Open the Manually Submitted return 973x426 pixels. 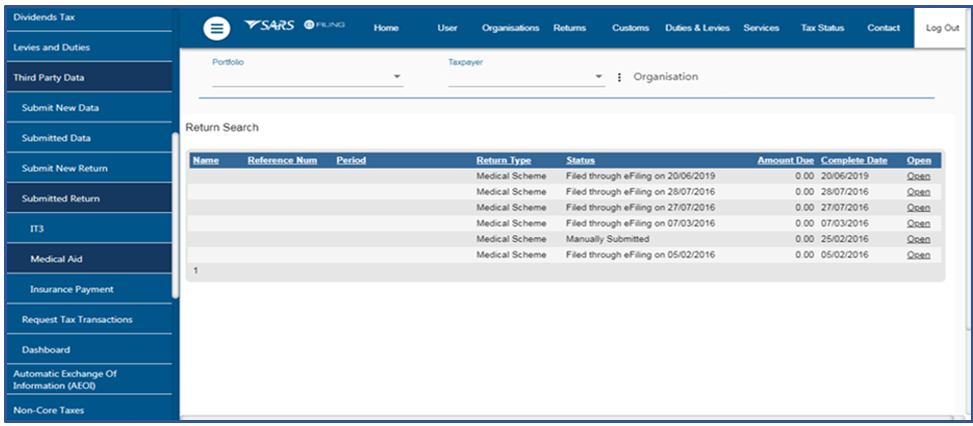[x=918, y=240]
